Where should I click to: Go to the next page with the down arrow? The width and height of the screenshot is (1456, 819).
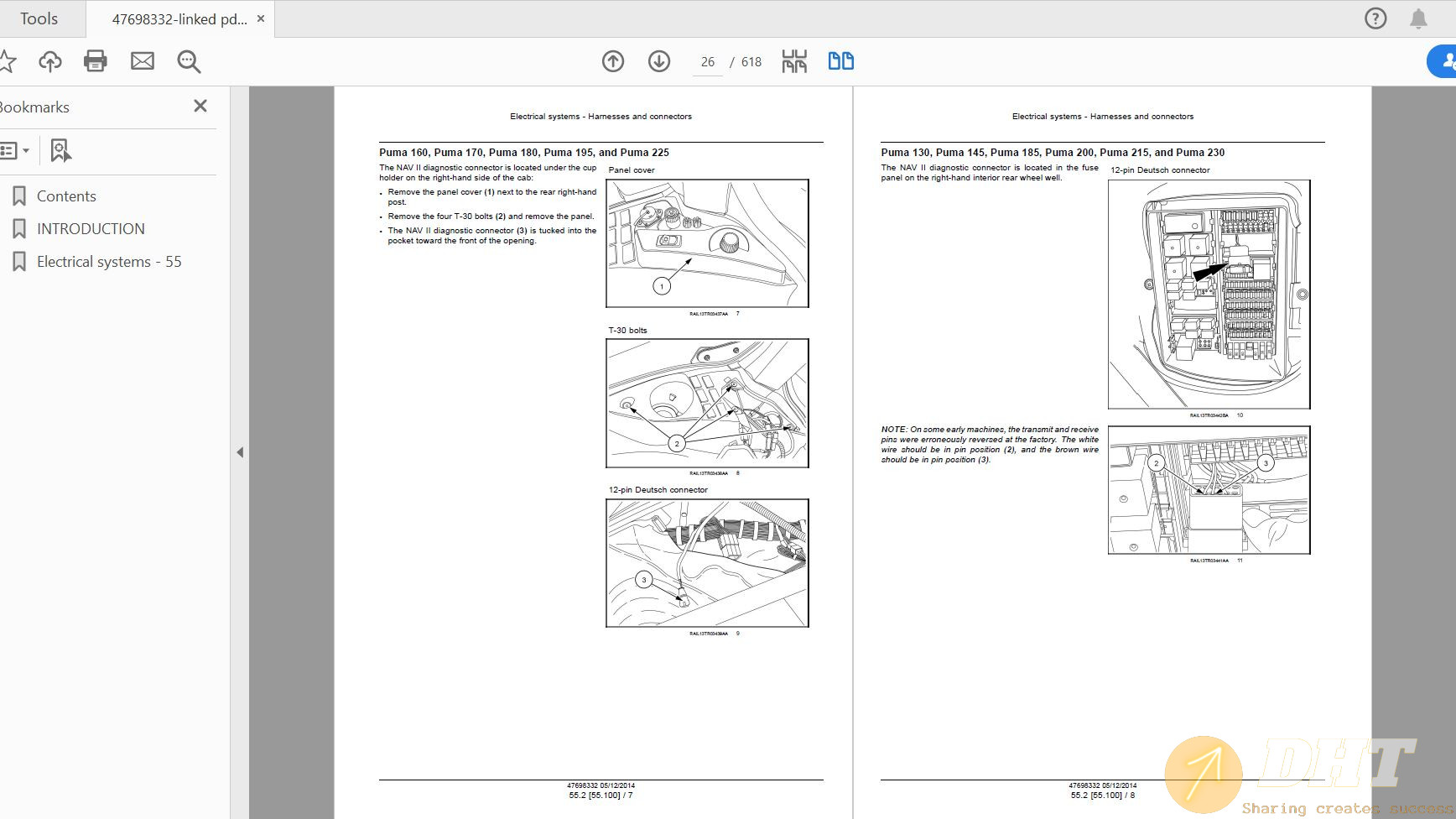coord(659,61)
